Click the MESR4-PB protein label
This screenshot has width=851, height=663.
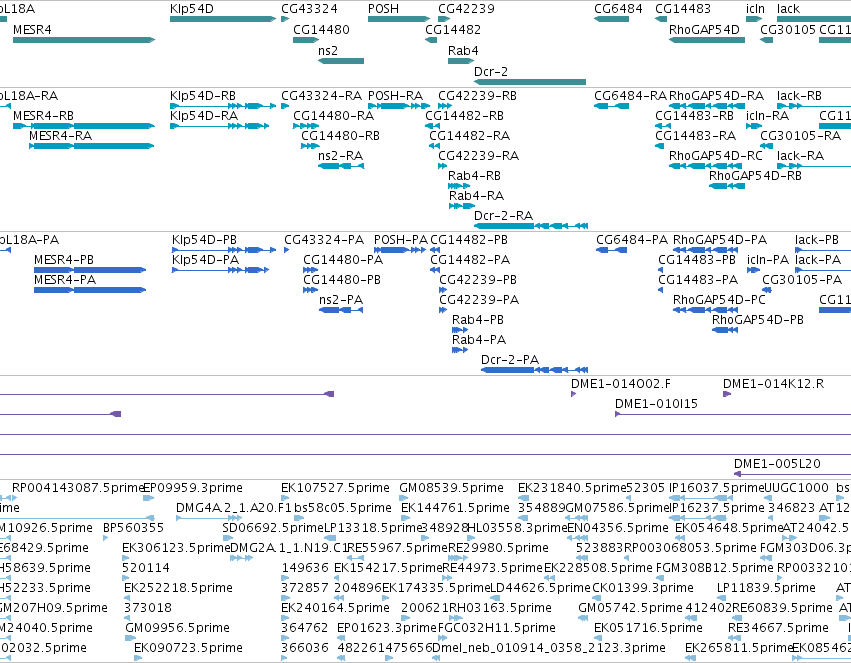[x=63, y=260]
